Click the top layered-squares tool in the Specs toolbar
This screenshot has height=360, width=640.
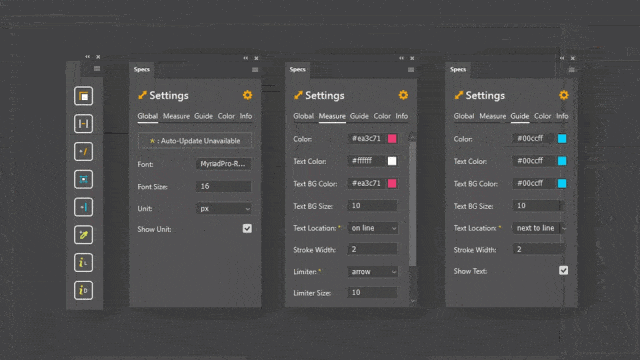[x=83, y=96]
